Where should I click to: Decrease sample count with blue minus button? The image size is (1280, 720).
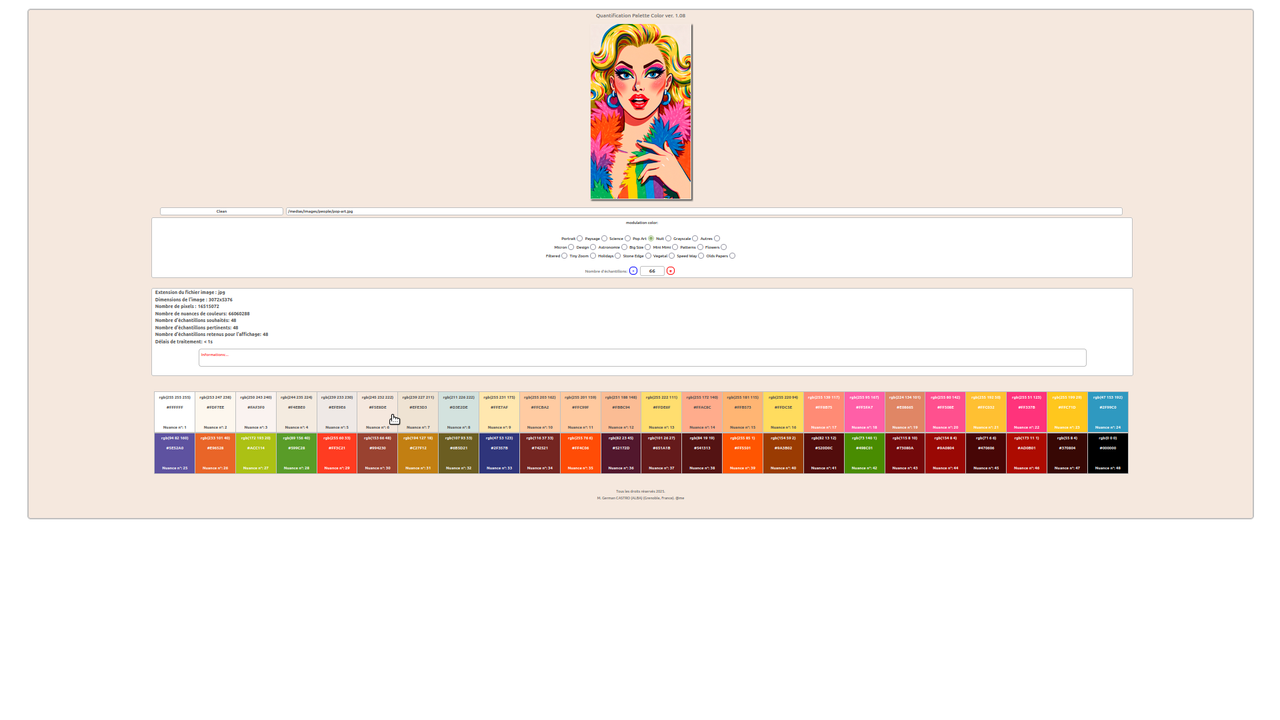633,271
